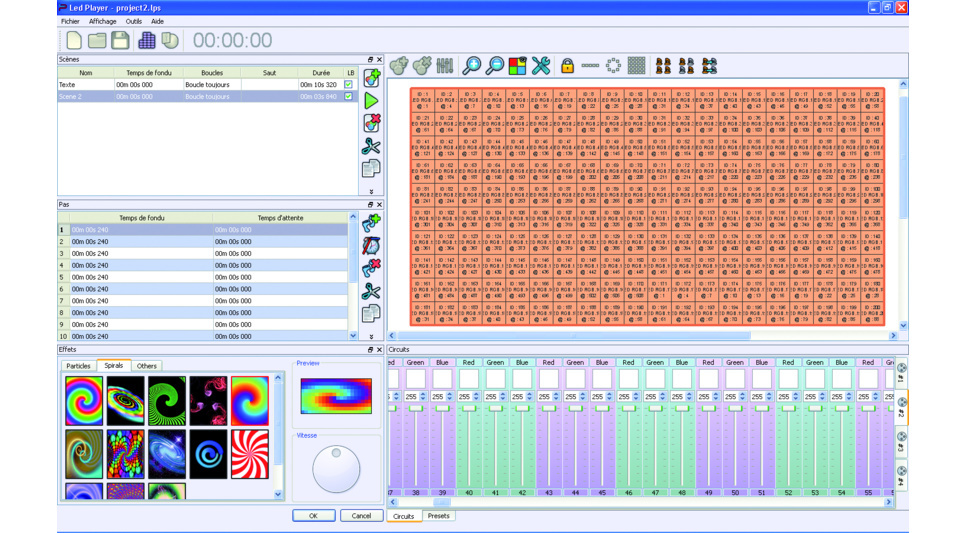Switch to the Others effects tab
This screenshot has width=967, height=533.
147,366
